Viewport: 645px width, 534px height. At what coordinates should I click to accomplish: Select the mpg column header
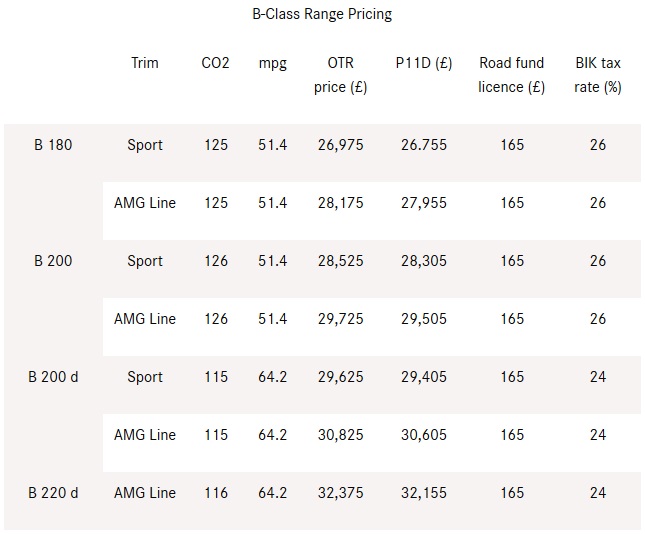[272, 63]
